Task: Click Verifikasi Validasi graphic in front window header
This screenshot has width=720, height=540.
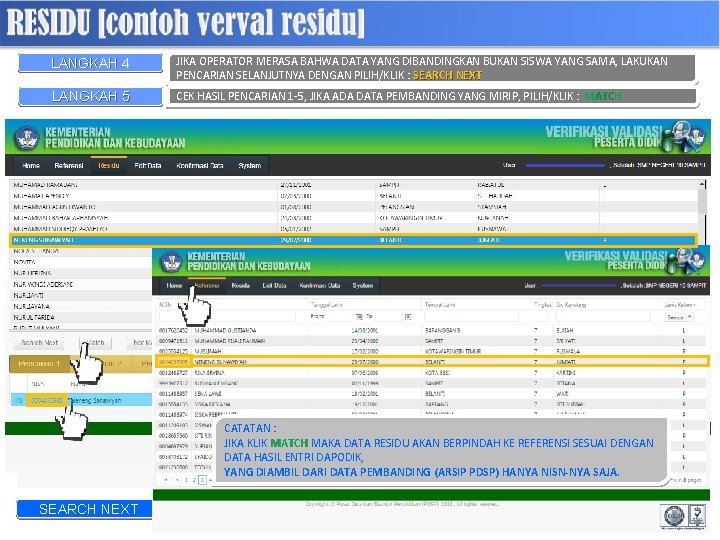Action: click(x=636, y=260)
